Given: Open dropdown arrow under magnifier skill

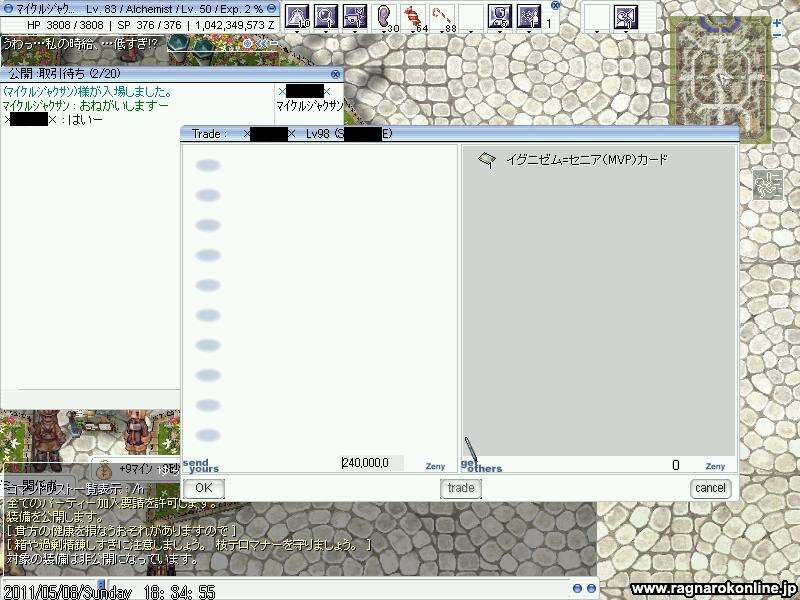Looking at the screenshot, I should [326, 32].
